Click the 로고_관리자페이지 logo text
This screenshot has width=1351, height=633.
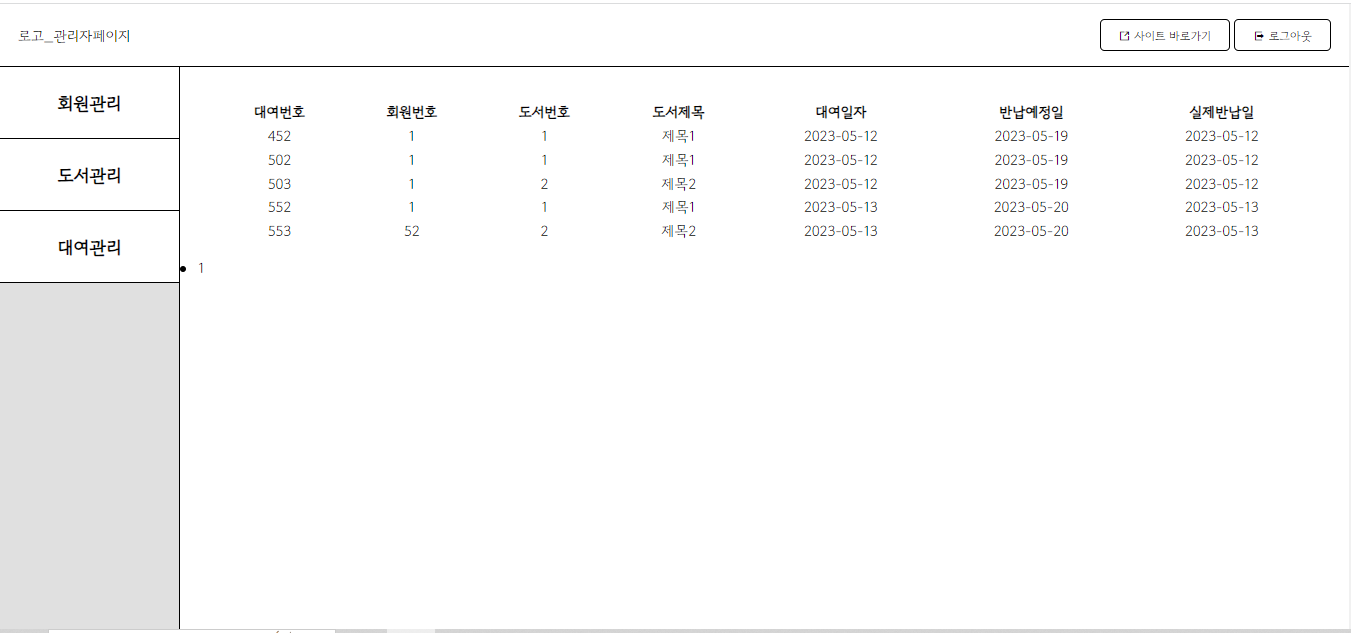click(74, 36)
